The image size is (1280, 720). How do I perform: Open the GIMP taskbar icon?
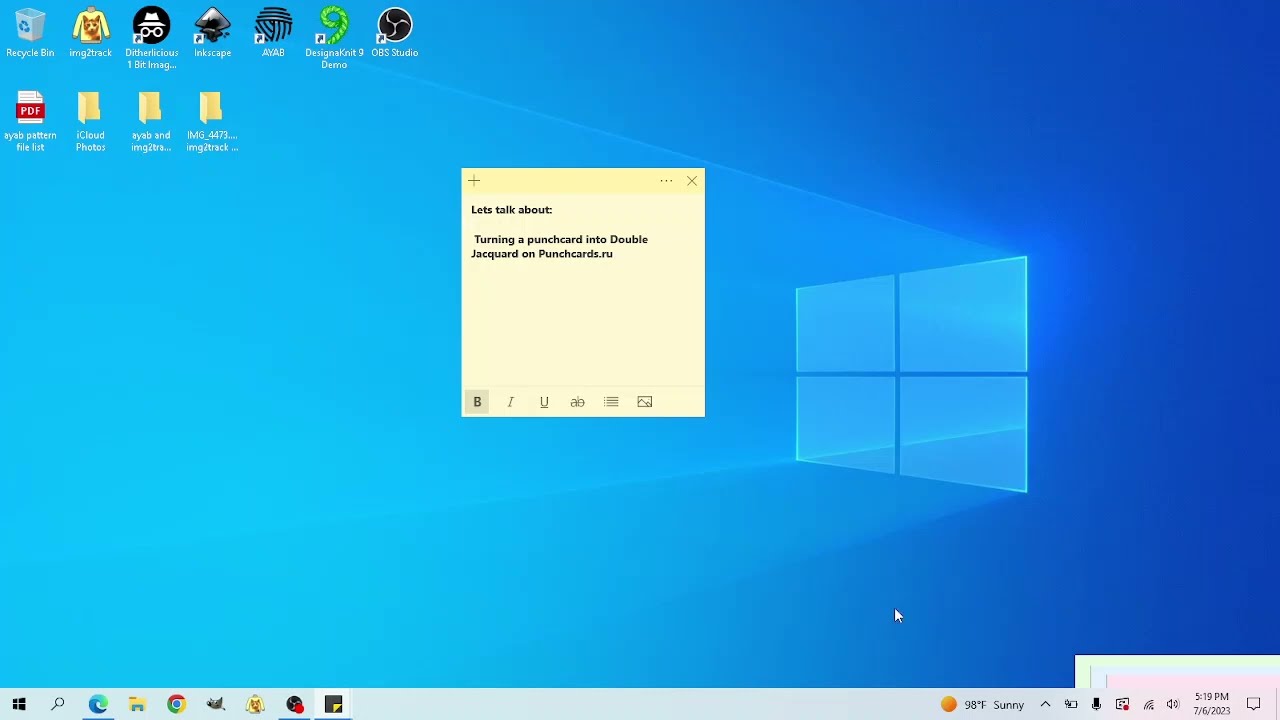215,705
